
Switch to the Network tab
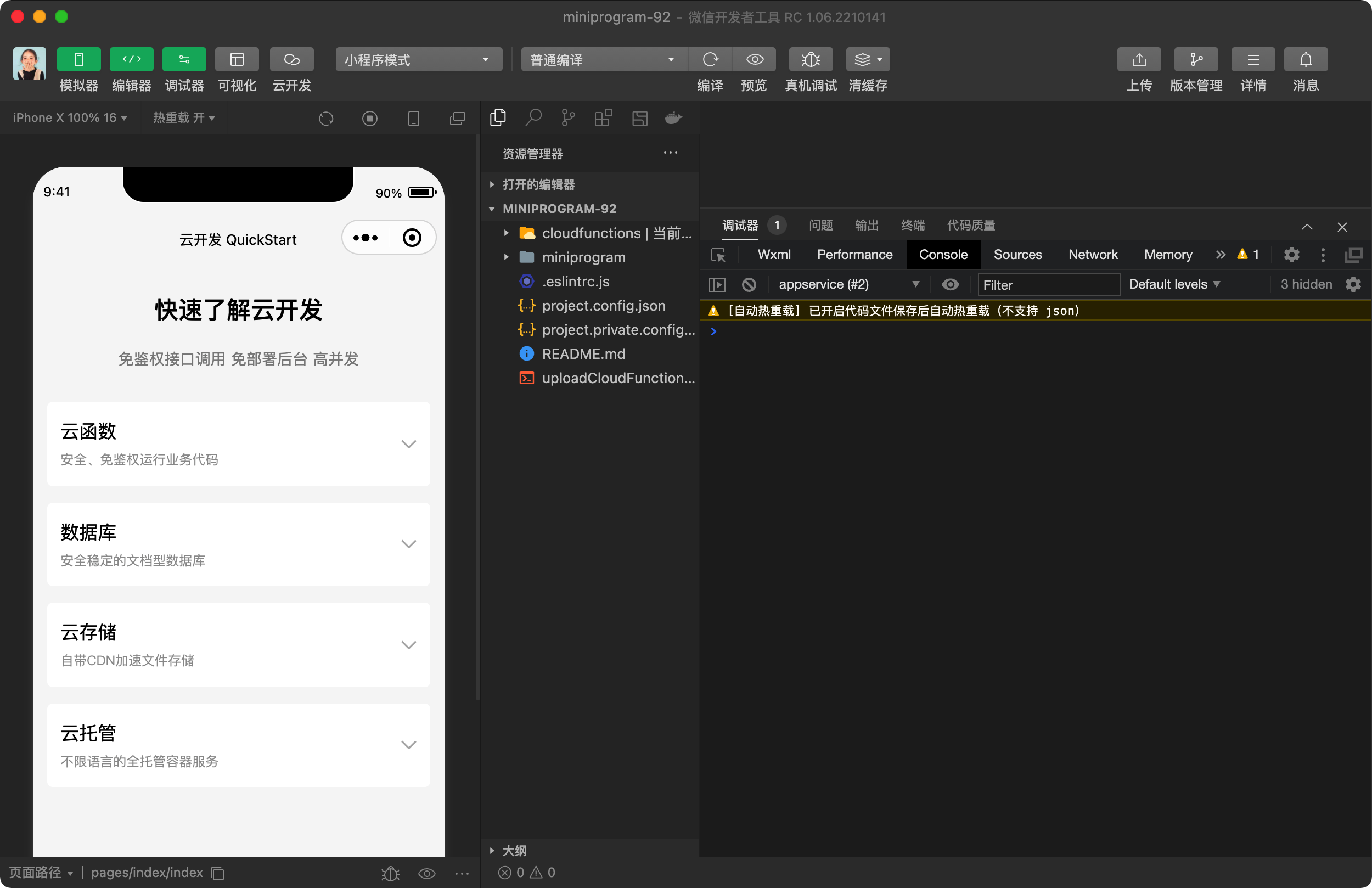pos(1093,255)
